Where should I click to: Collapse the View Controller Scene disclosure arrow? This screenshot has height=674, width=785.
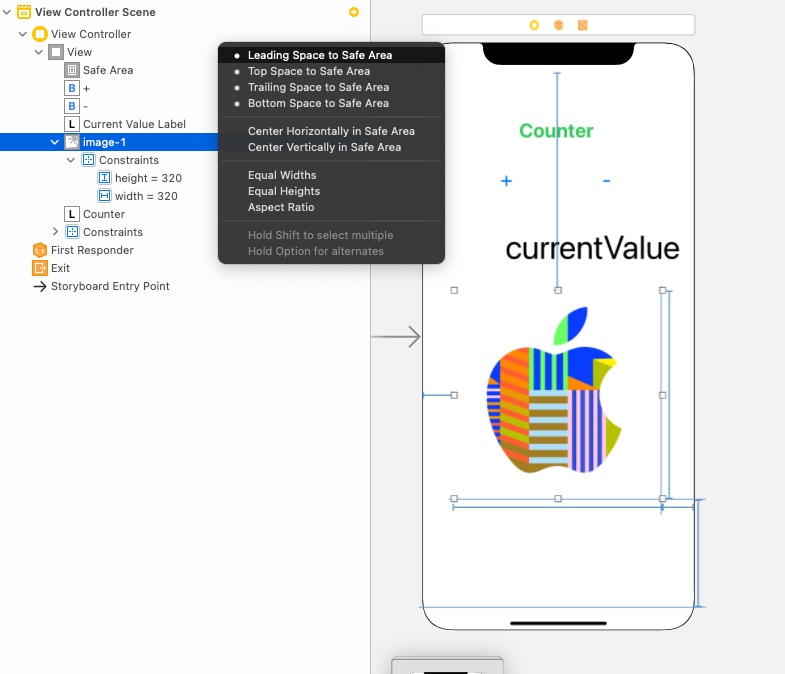tap(7, 12)
